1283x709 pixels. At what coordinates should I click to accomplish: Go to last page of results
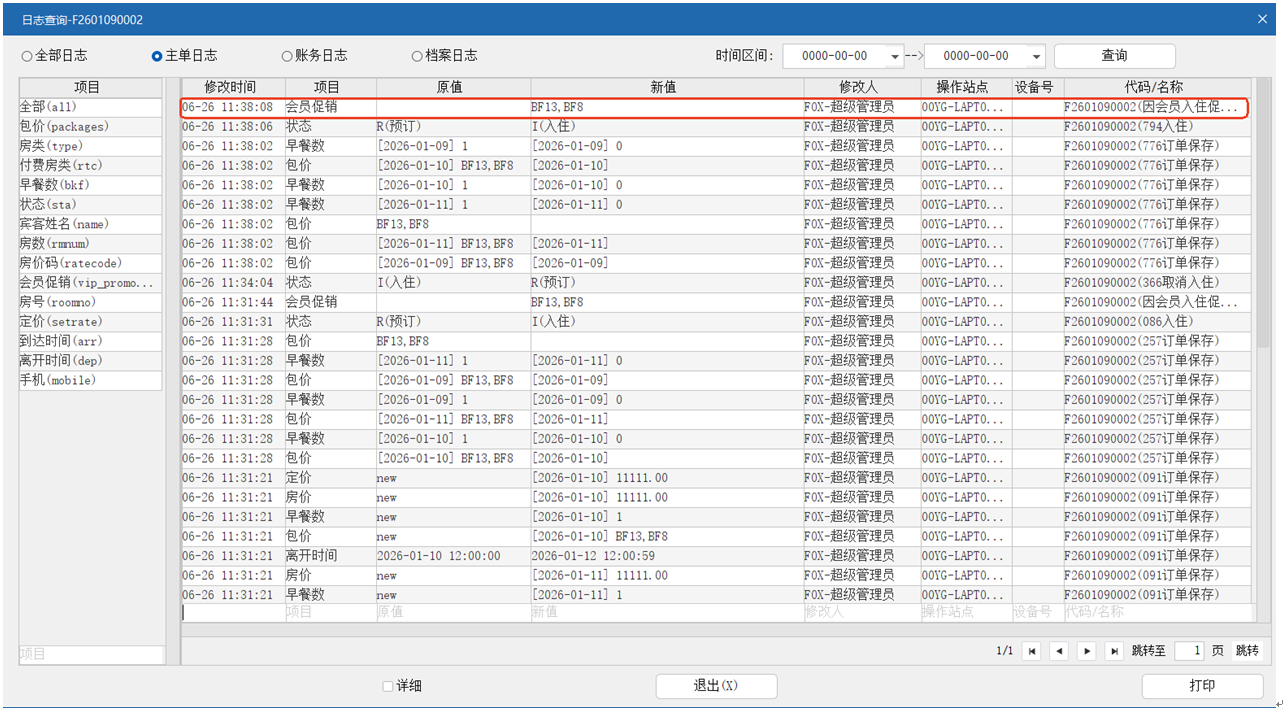click(x=1114, y=651)
